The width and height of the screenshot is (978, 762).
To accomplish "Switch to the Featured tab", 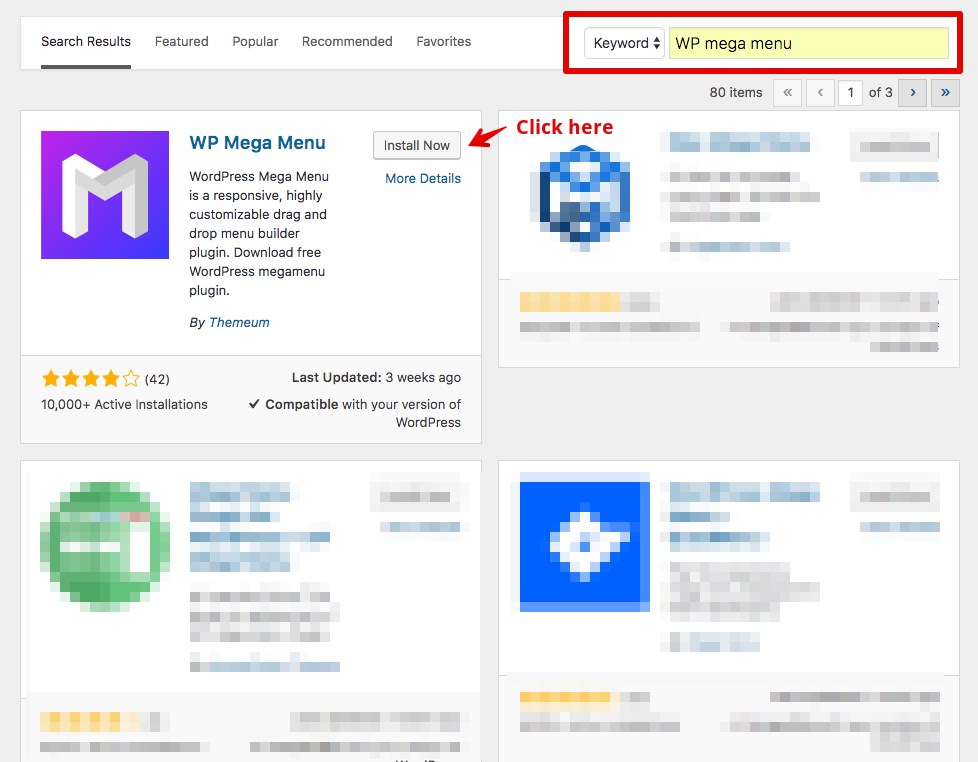I will [182, 42].
